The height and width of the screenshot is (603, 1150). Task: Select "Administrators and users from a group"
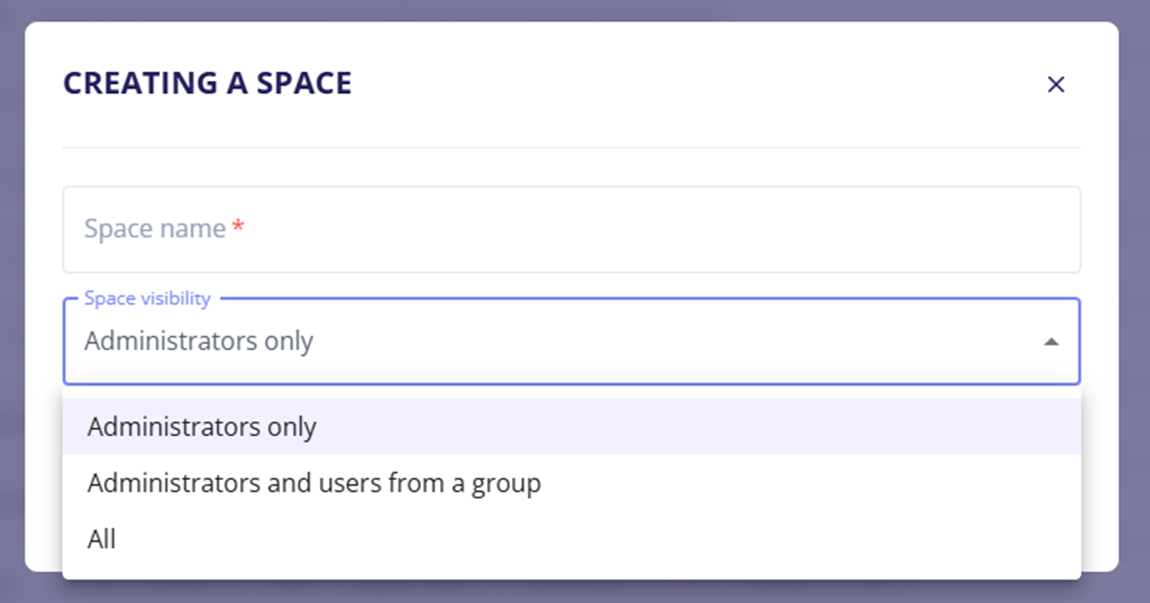pyautogui.click(x=314, y=483)
